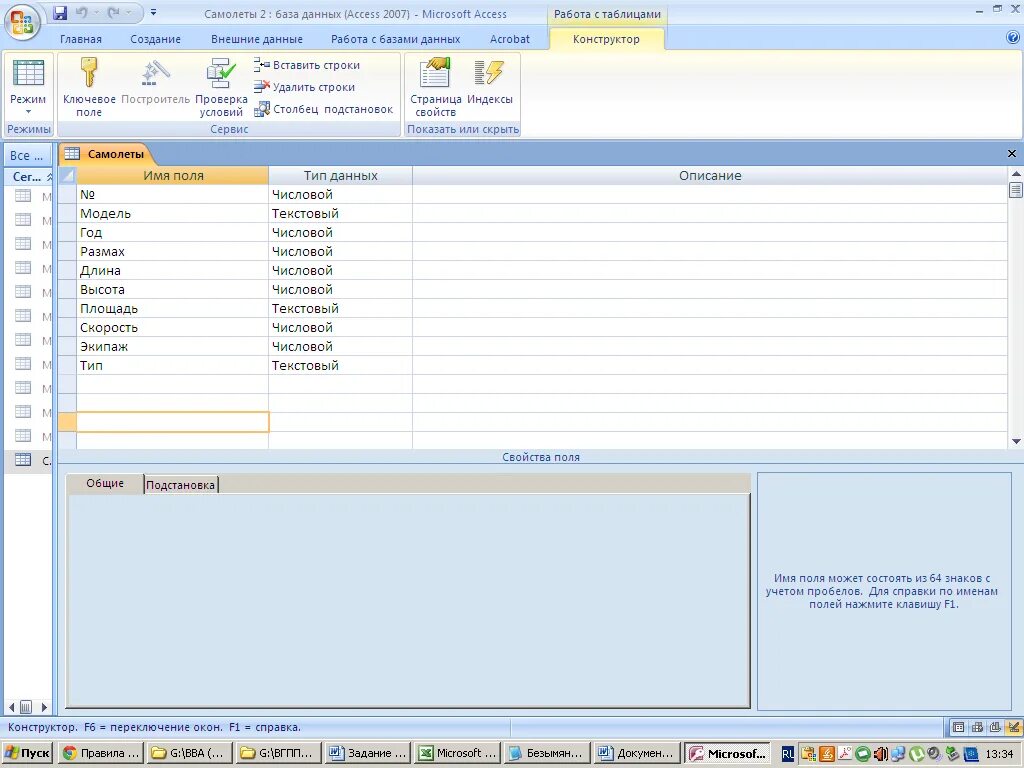Open Access help question mark icon
The height and width of the screenshot is (768, 1024).
(x=1013, y=38)
